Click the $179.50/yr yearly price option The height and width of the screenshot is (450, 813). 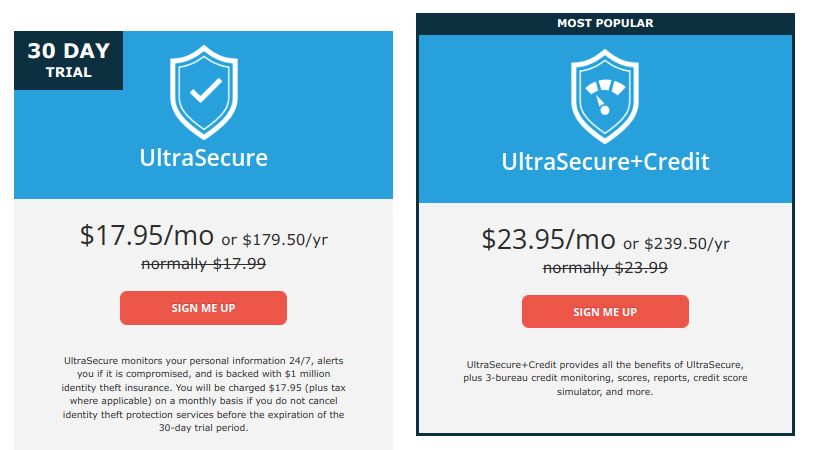pos(285,240)
